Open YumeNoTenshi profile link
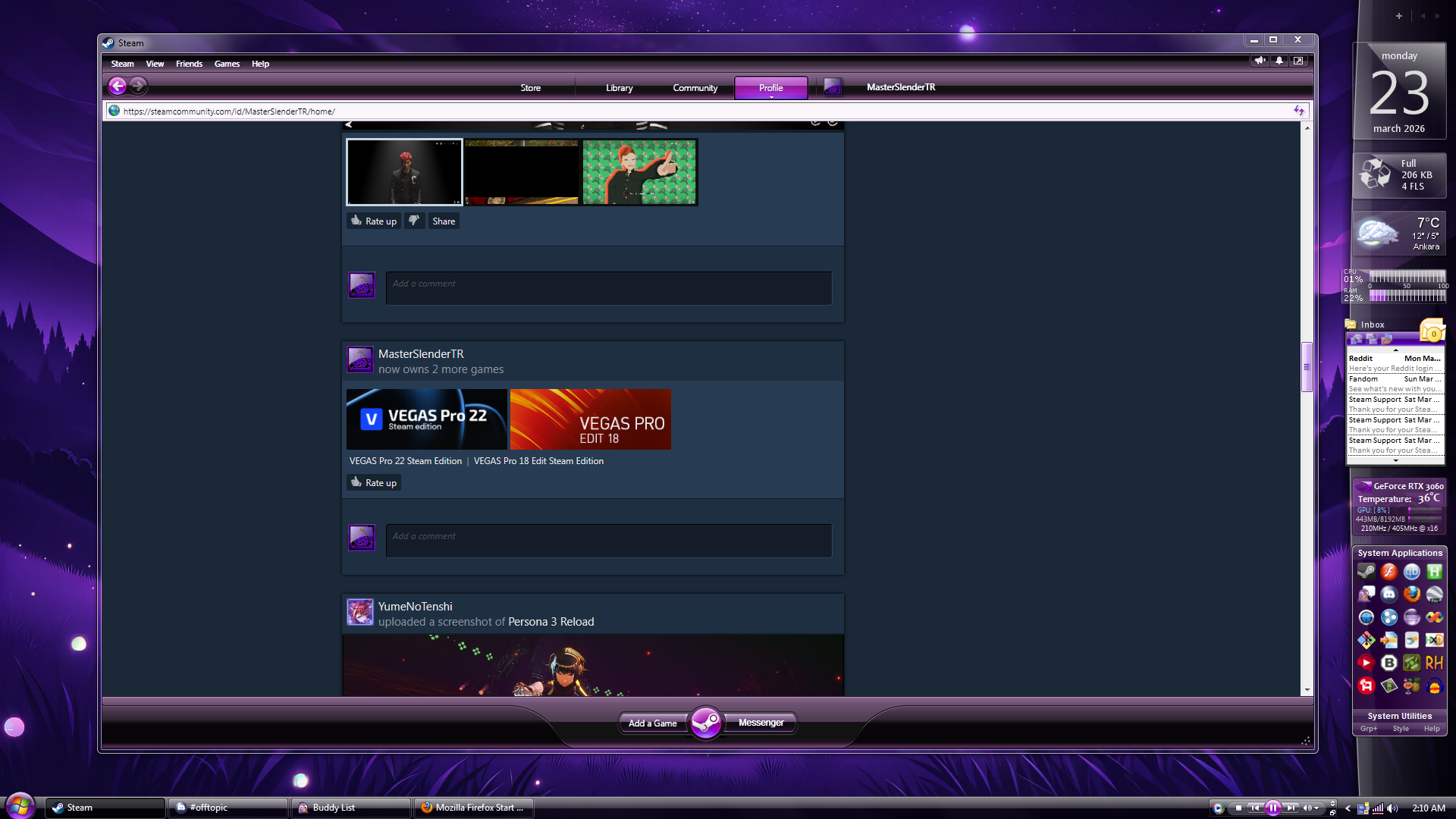 tap(416, 607)
